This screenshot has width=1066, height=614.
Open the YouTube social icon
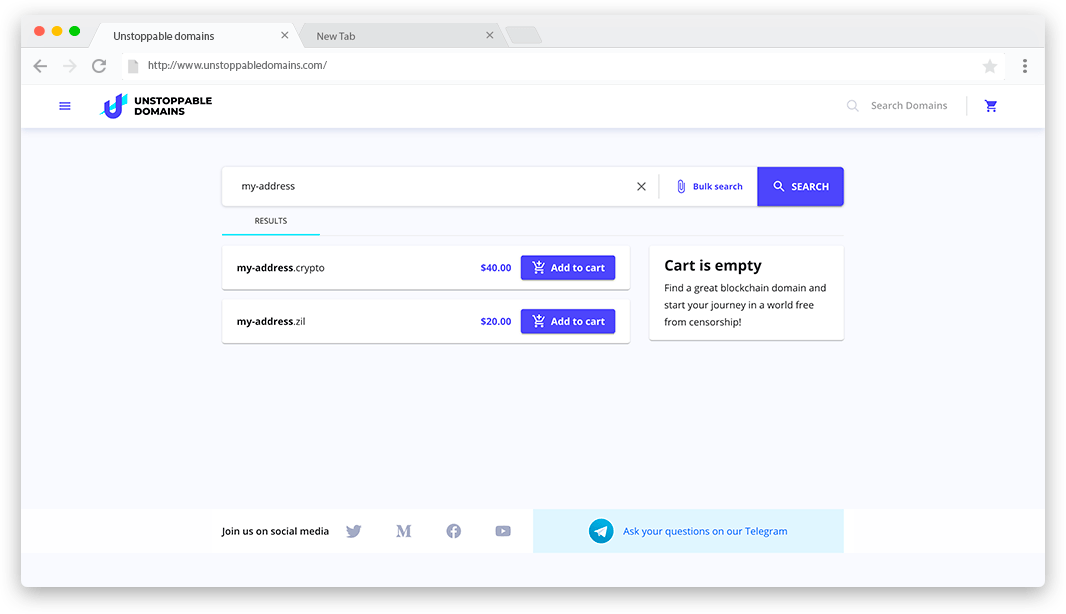point(503,531)
